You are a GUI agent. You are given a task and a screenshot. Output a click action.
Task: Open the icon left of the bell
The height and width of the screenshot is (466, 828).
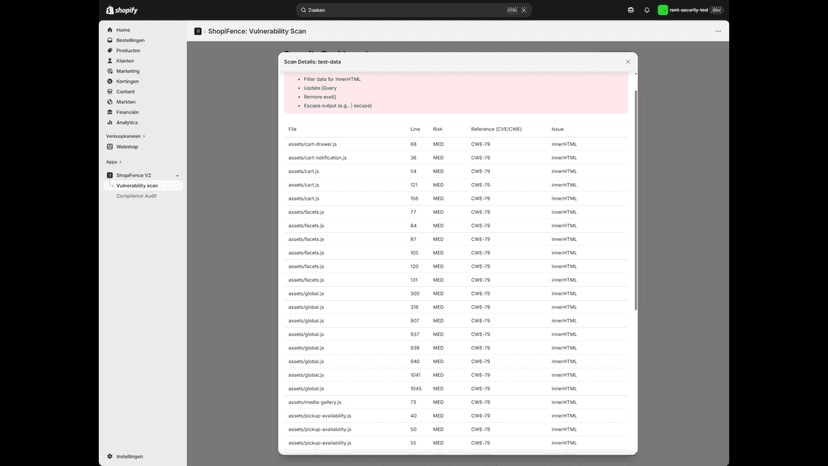(x=631, y=10)
